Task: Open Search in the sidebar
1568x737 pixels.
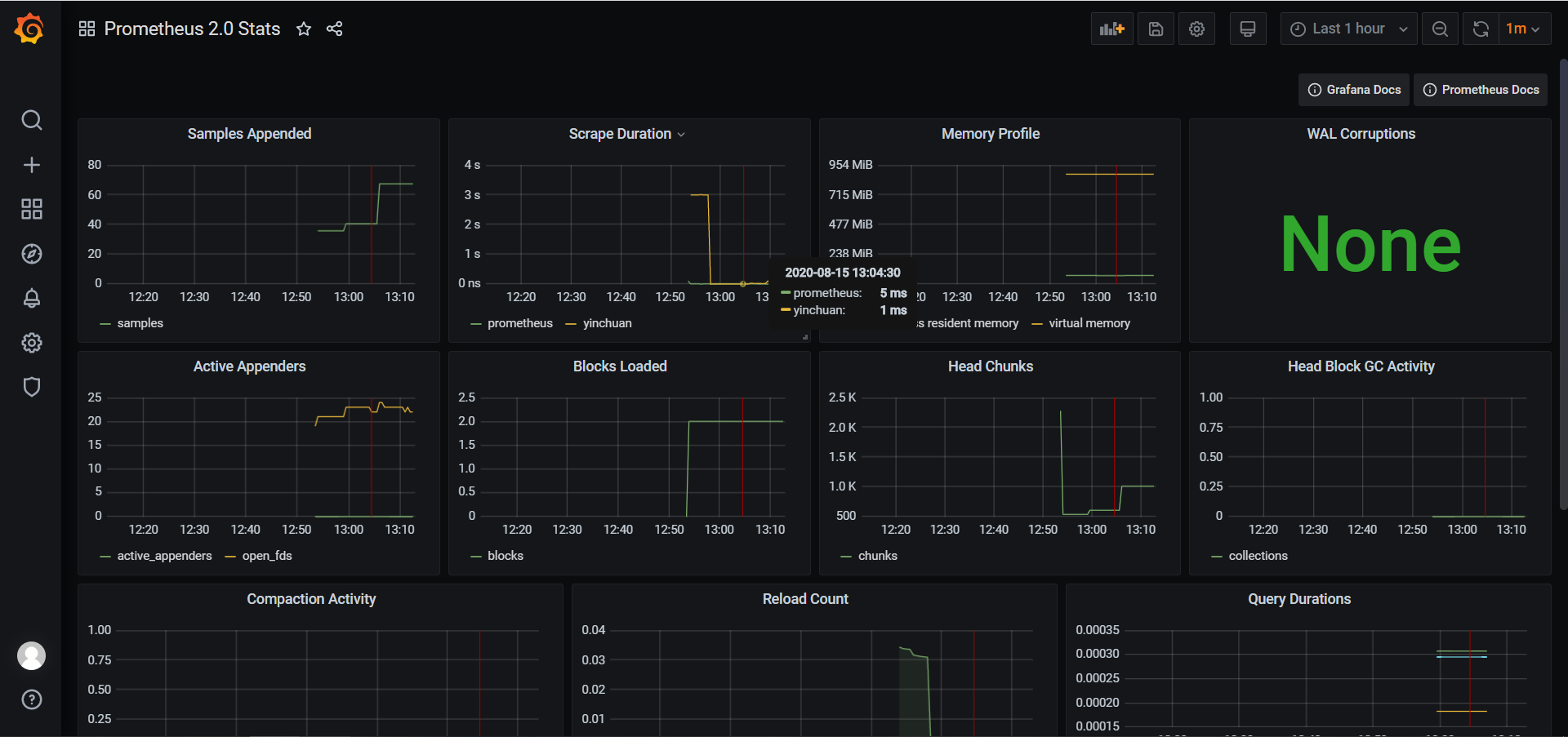Action: (x=31, y=120)
